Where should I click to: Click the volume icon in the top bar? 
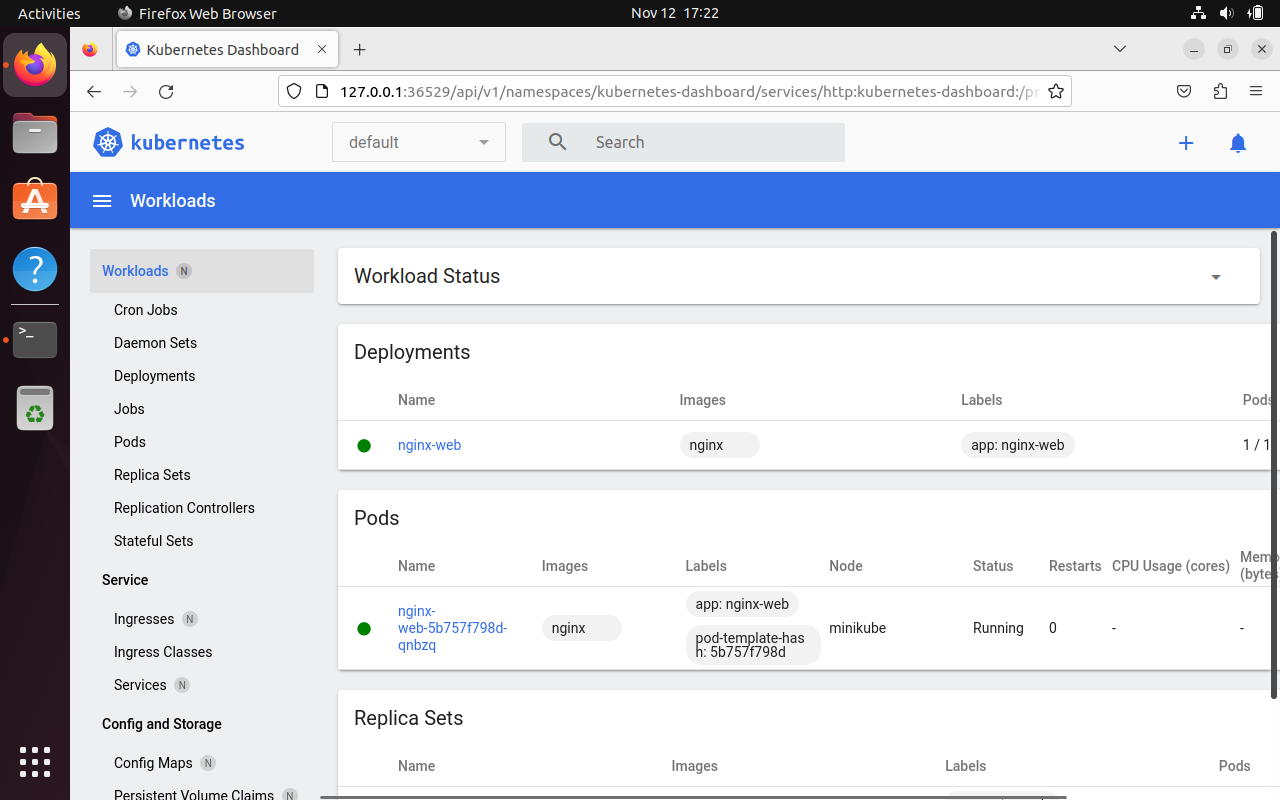(x=1227, y=13)
